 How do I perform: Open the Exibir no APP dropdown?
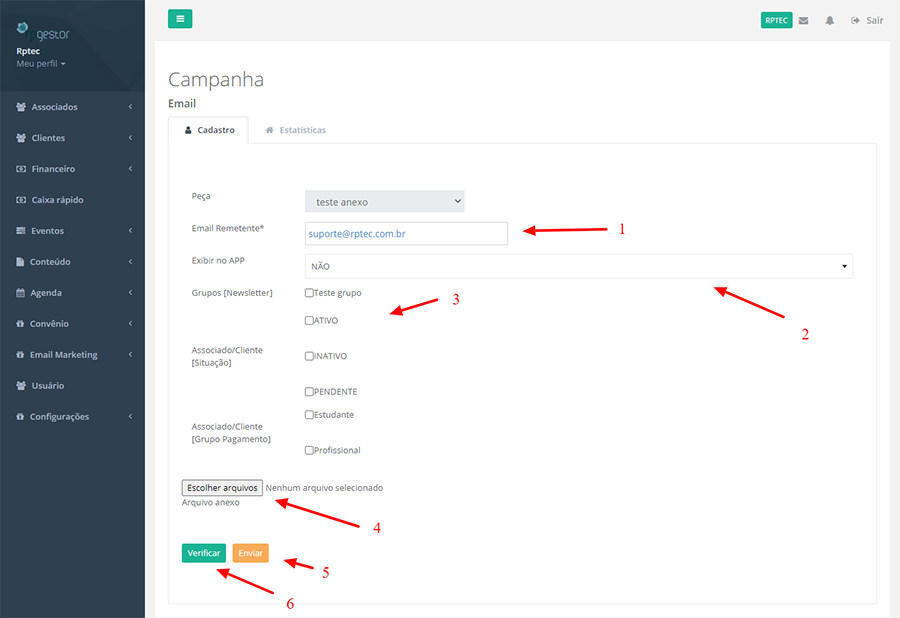[x=578, y=266]
